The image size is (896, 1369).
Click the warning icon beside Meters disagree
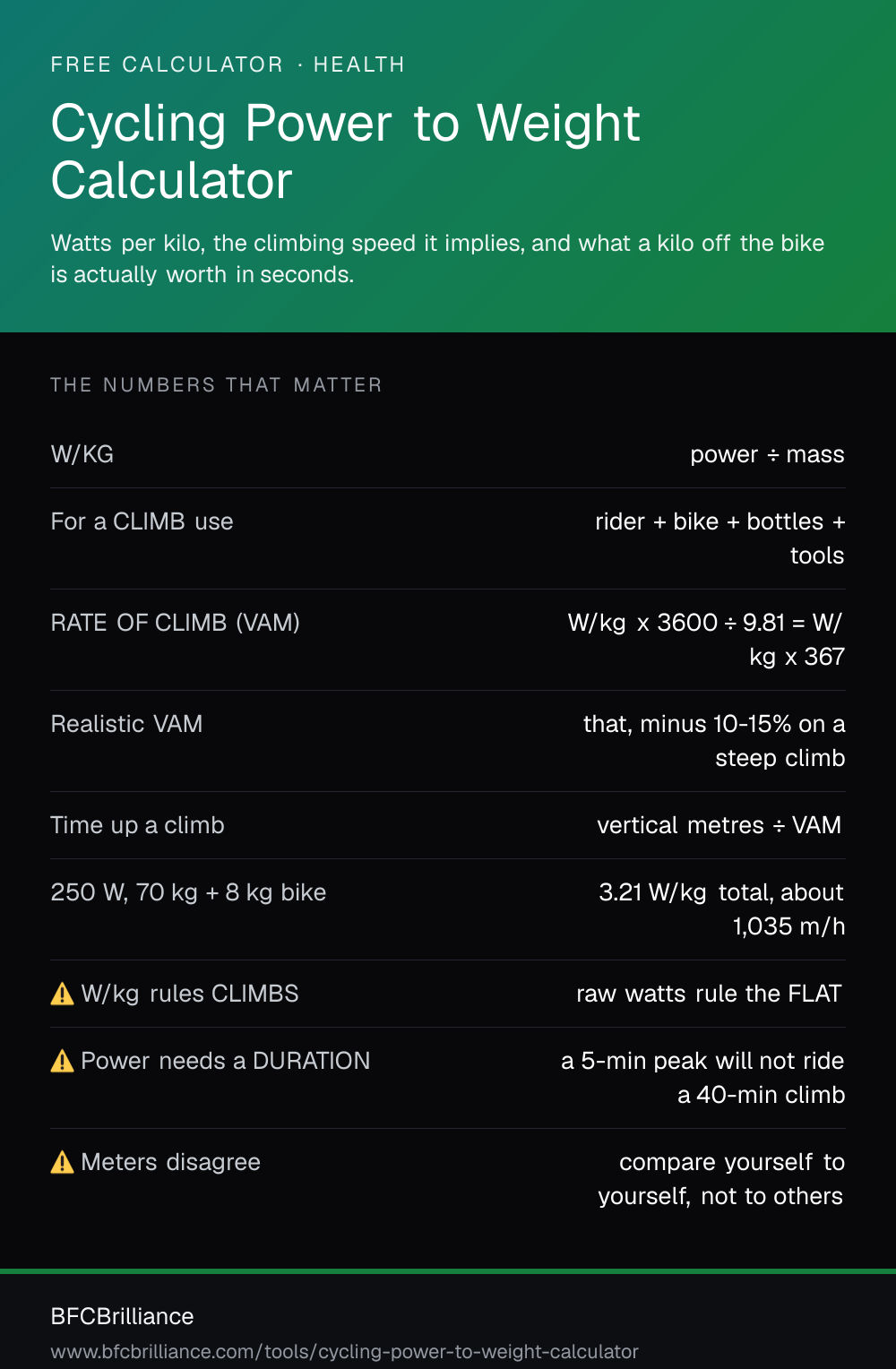(x=63, y=1162)
